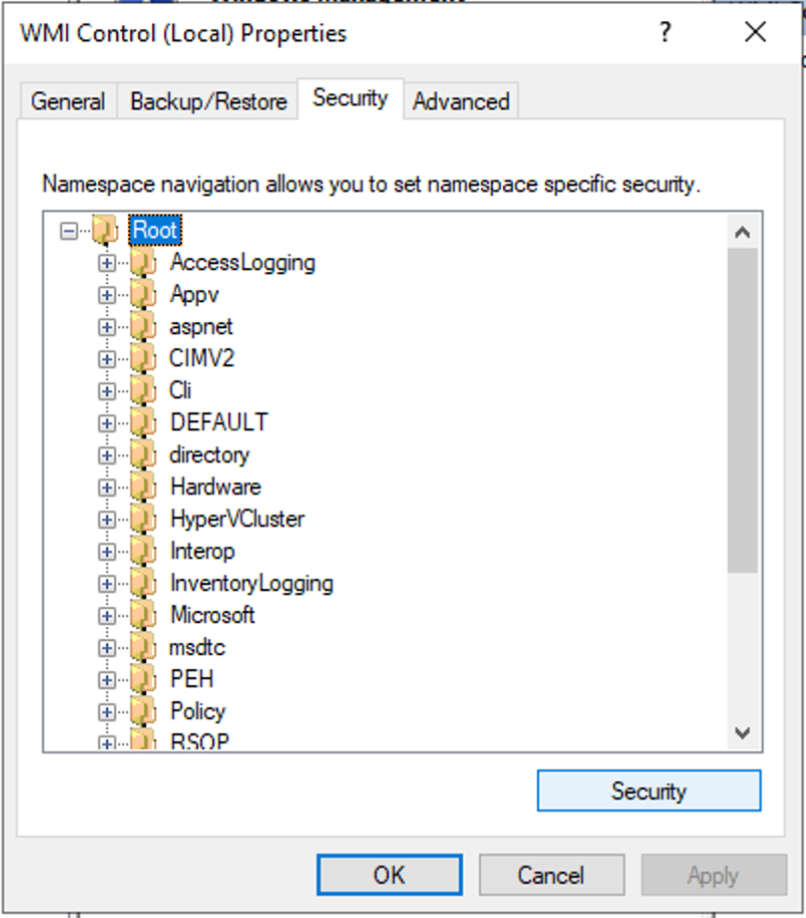806x918 pixels.
Task: Open the Backup/Restore tab
Action: coord(207,100)
